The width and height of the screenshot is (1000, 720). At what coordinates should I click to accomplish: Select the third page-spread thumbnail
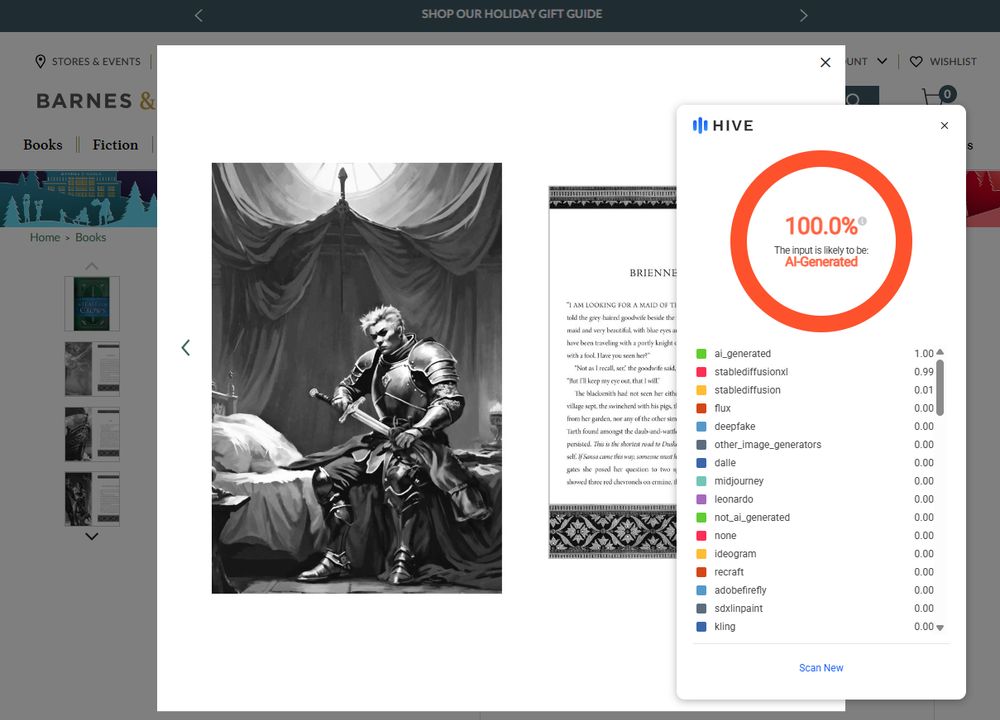coord(92,434)
